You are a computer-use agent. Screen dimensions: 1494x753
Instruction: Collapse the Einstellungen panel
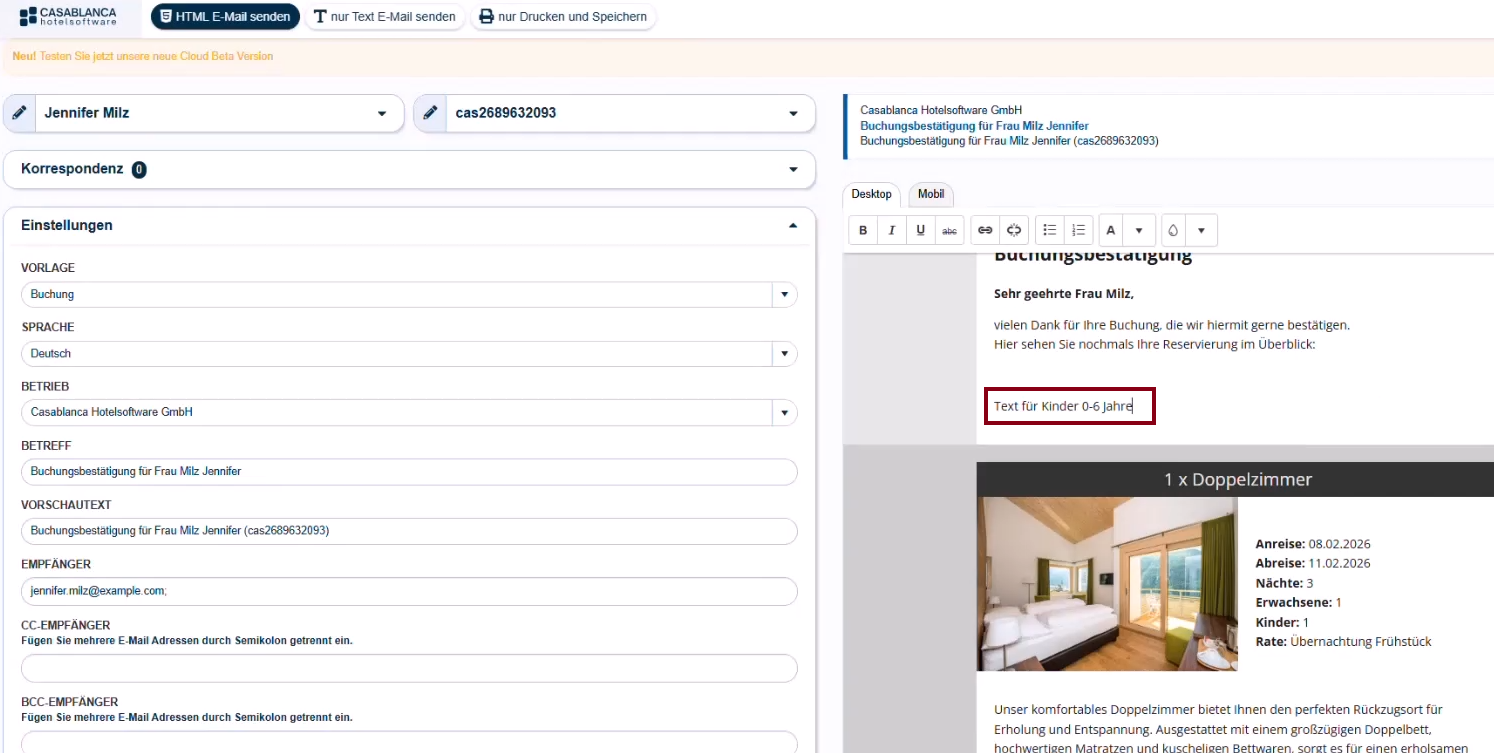point(793,225)
